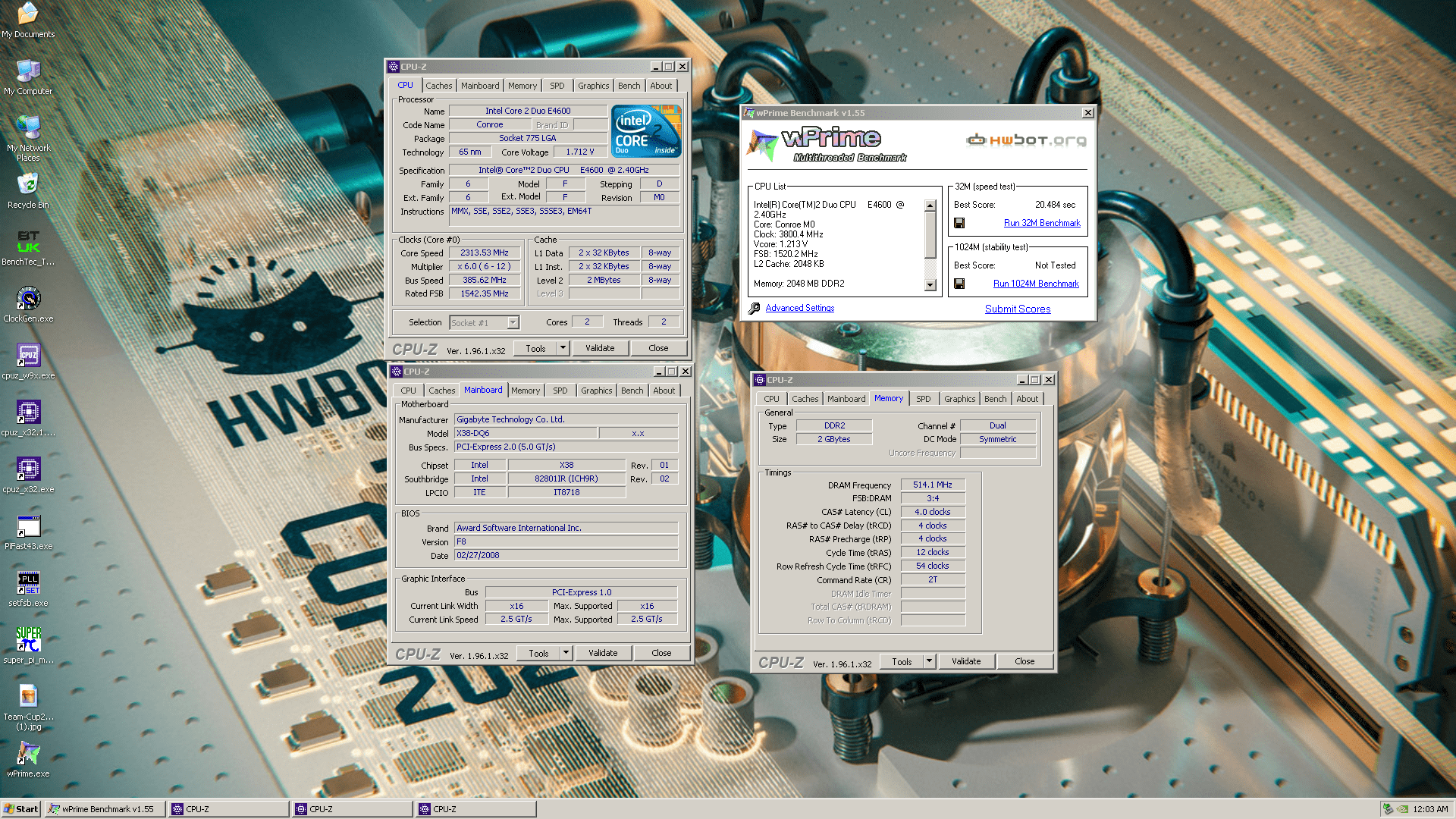Switch to Mainboard tab in top CPU-Z window

(480, 86)
